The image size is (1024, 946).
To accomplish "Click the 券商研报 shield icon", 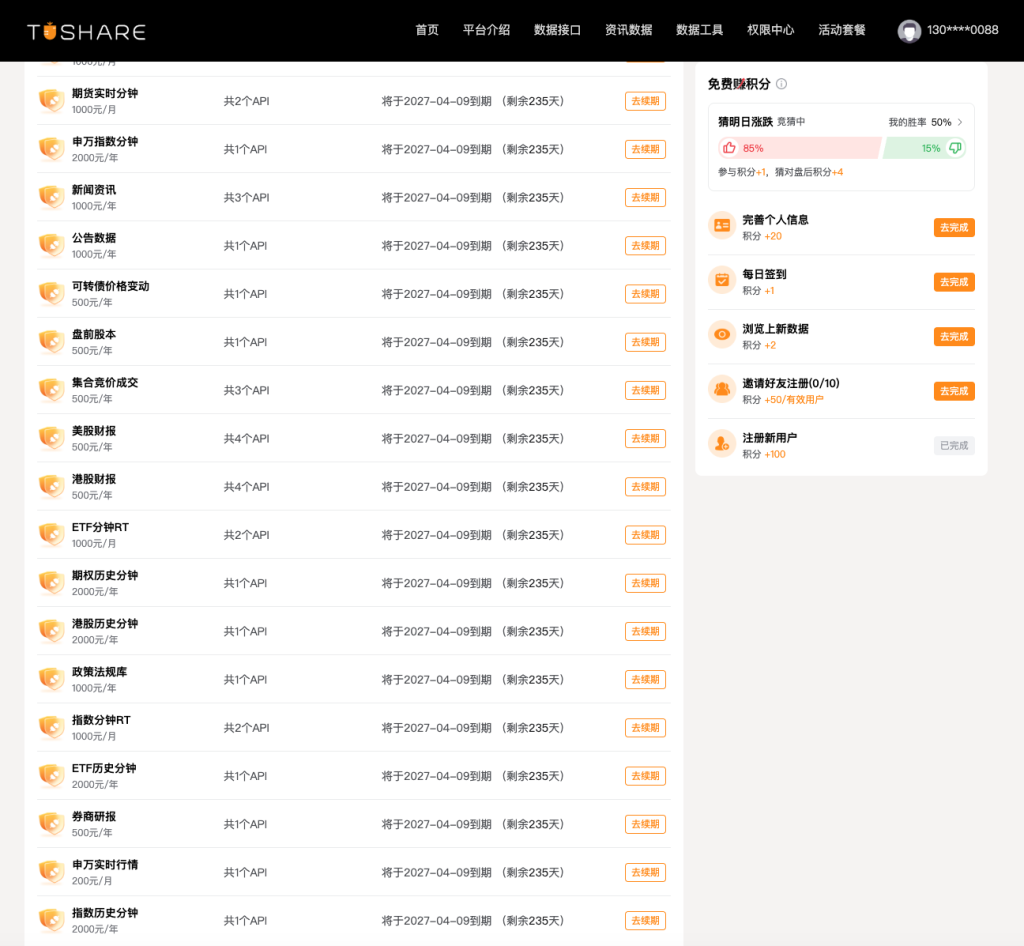I will click(51, 825).
